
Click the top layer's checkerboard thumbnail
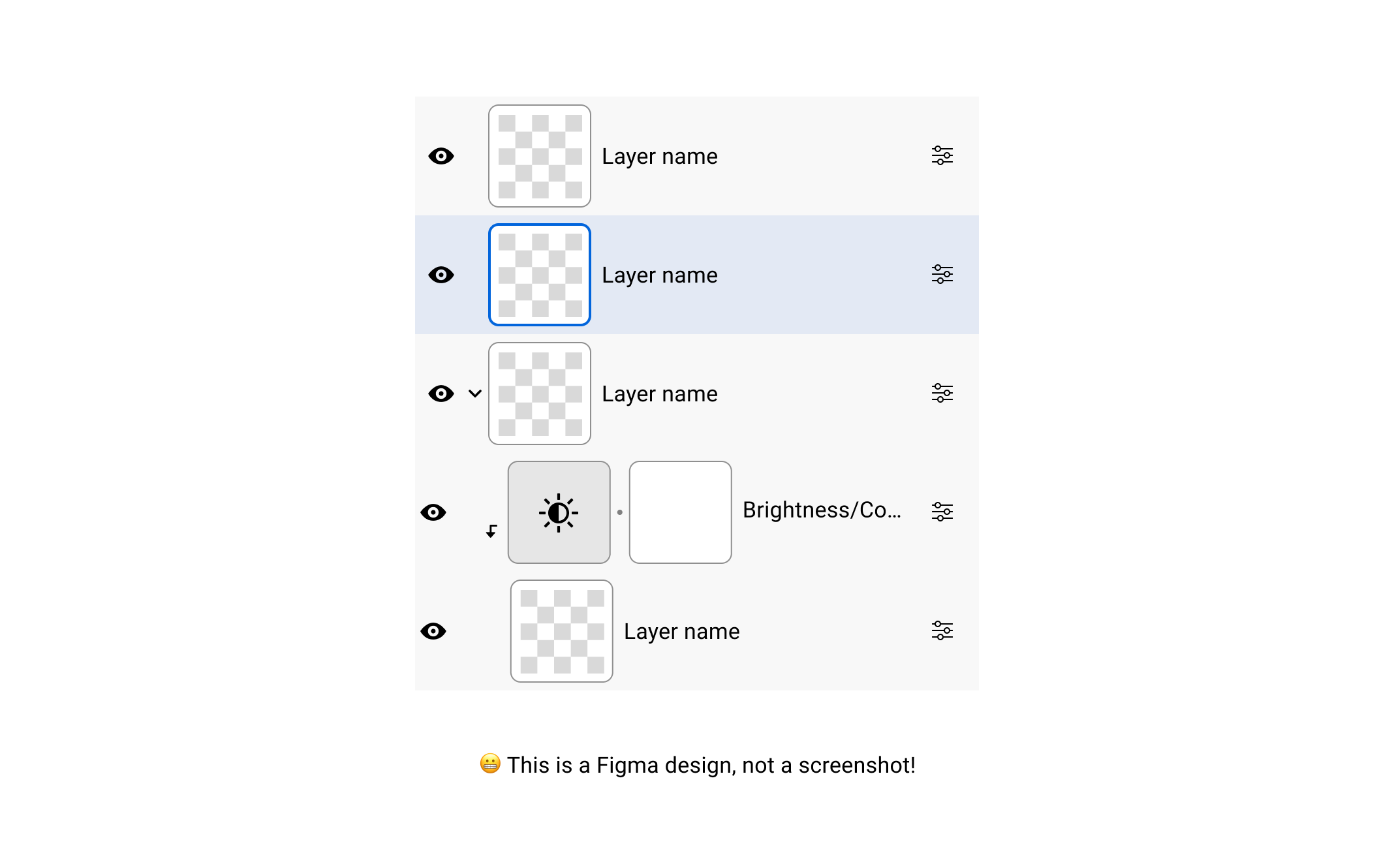pos(540,156)
